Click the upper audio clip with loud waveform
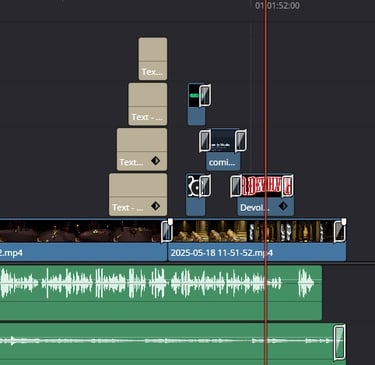This screenshot has width=375, height=365. tap(161, 292)
